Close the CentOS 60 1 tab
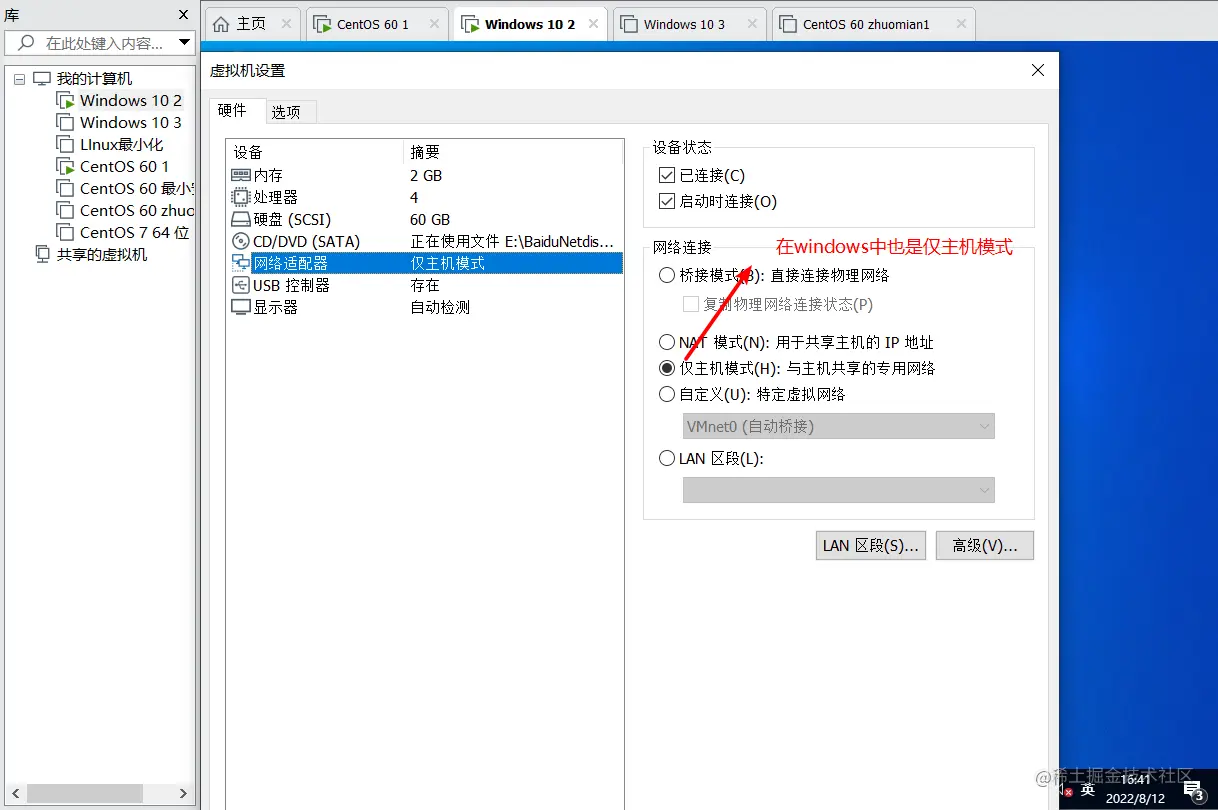 click(432, 24)
